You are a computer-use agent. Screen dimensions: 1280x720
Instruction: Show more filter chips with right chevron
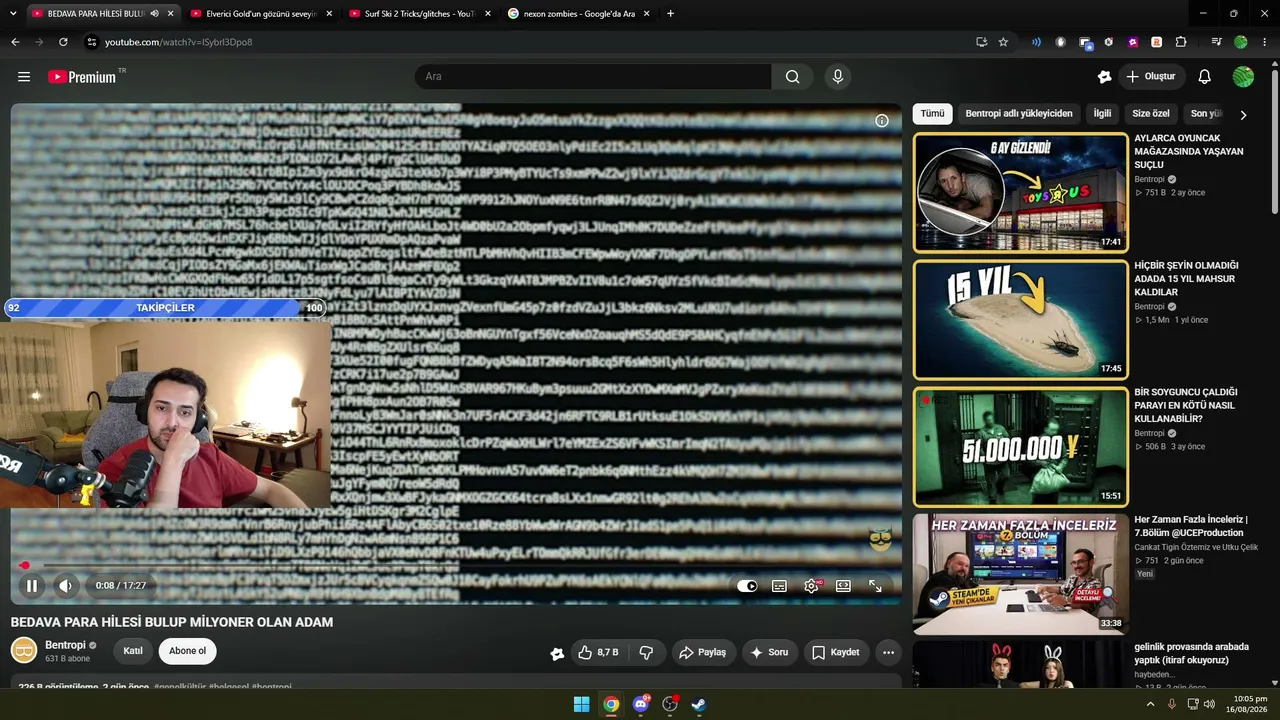click(x=1243, y=115)
